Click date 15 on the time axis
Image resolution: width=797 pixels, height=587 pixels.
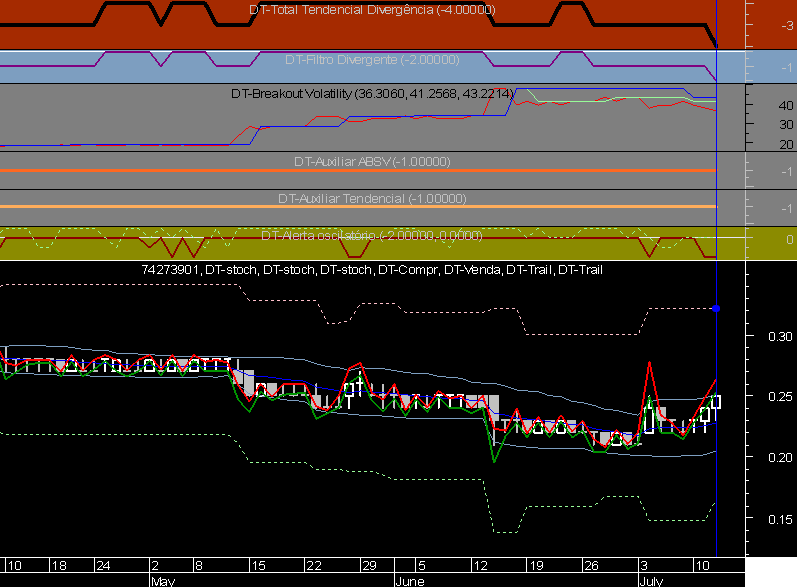[259, 566]
